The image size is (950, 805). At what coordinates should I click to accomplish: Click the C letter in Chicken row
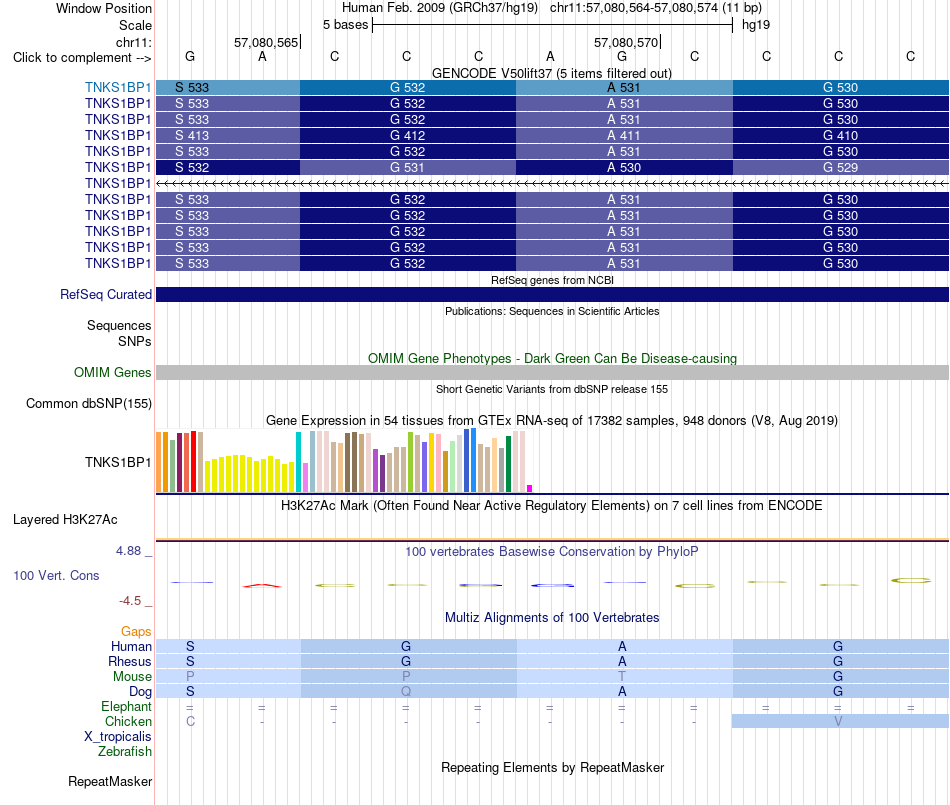190,721
